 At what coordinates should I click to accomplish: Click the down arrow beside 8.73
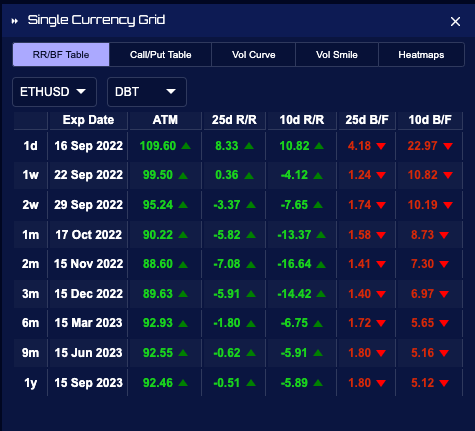click(444, 235)
